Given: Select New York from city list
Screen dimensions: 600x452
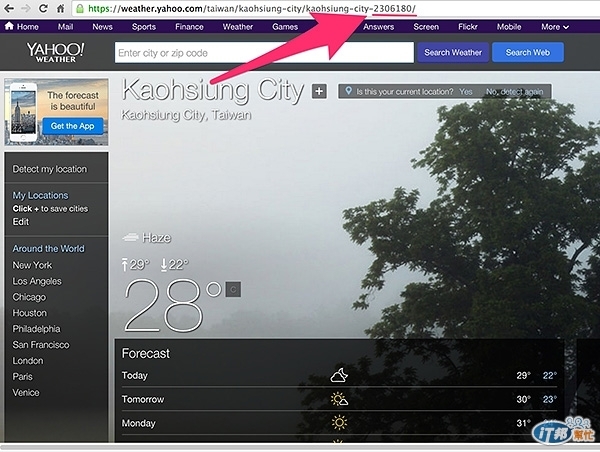Looking at the screenshot, I should coord(32,265).
